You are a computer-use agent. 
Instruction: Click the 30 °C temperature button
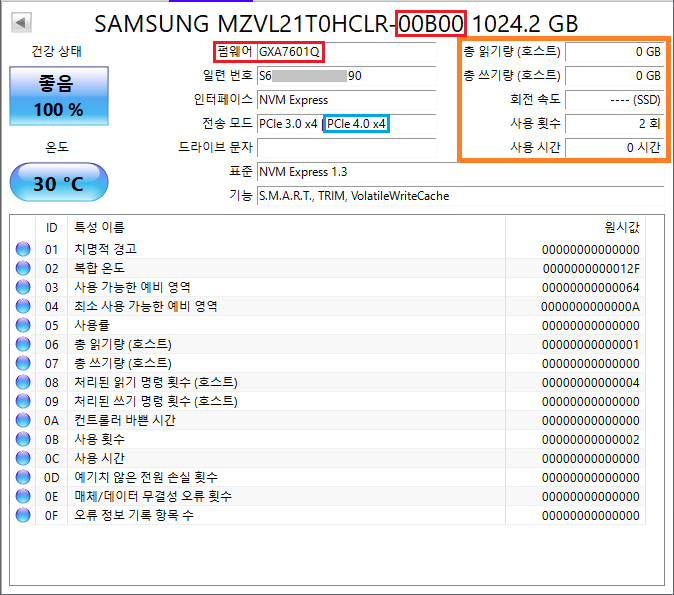coord(59,182)
